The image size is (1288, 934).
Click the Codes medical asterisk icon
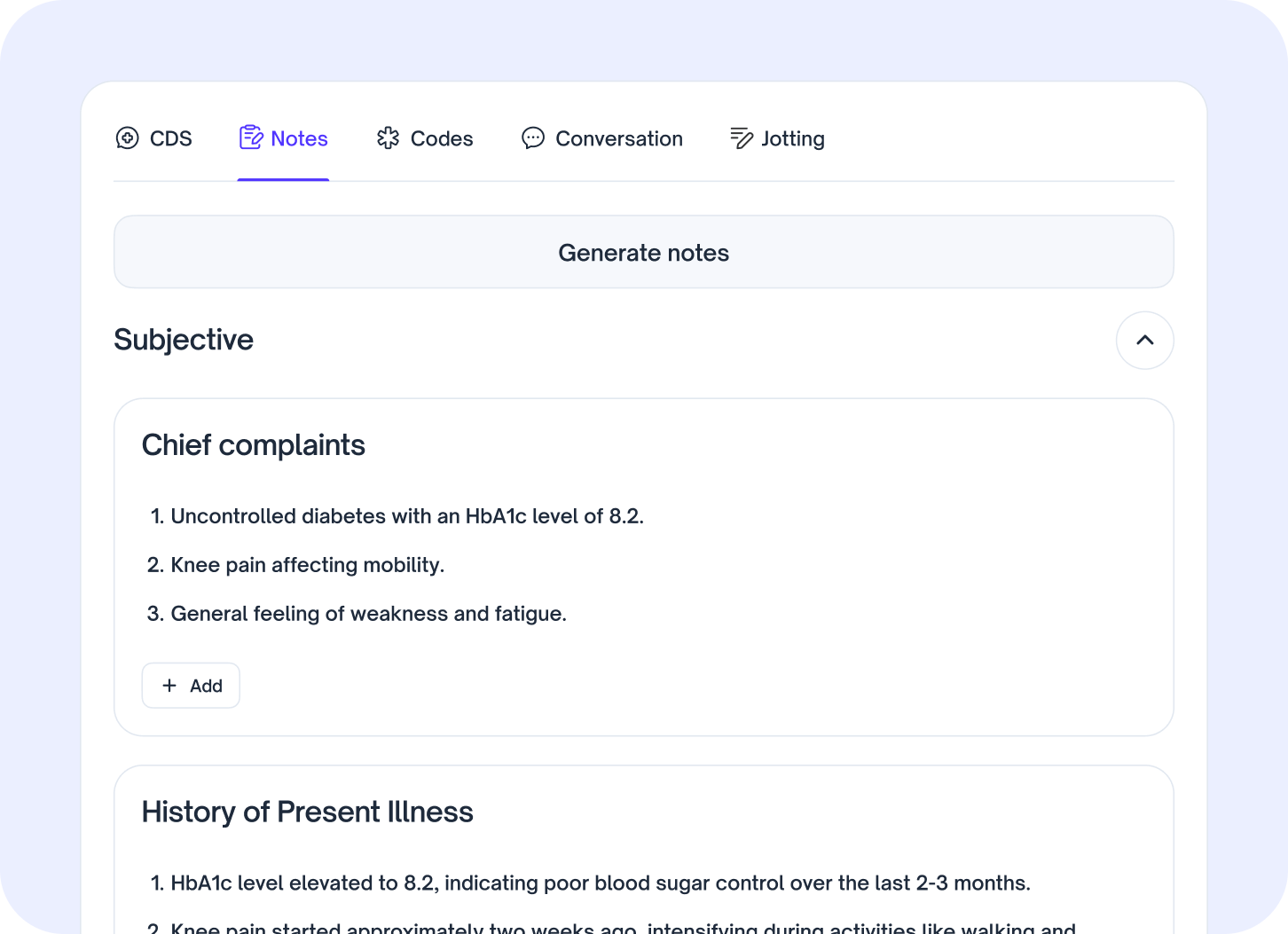tap(388, 138)
